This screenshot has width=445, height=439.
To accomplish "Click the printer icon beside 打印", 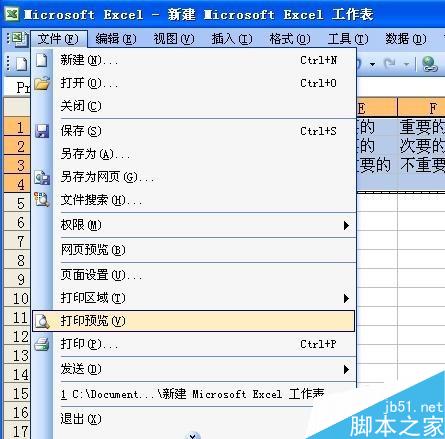I will tap(42, 344).
